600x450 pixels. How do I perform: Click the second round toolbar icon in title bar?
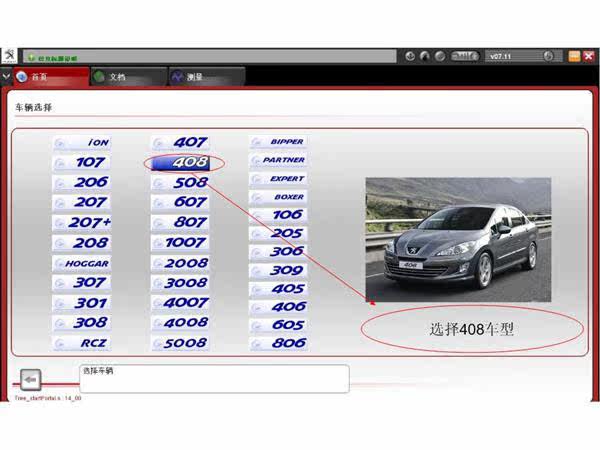pyautogui.click(x=425, y=56)
